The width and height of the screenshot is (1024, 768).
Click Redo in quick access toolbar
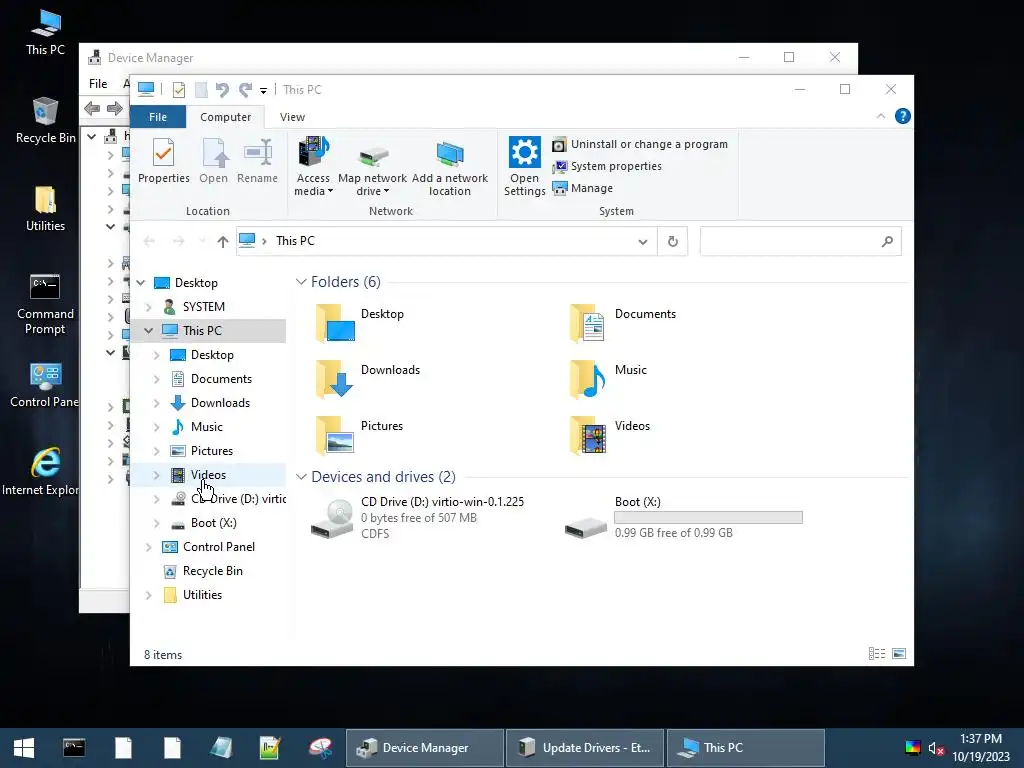click(245, 89)
